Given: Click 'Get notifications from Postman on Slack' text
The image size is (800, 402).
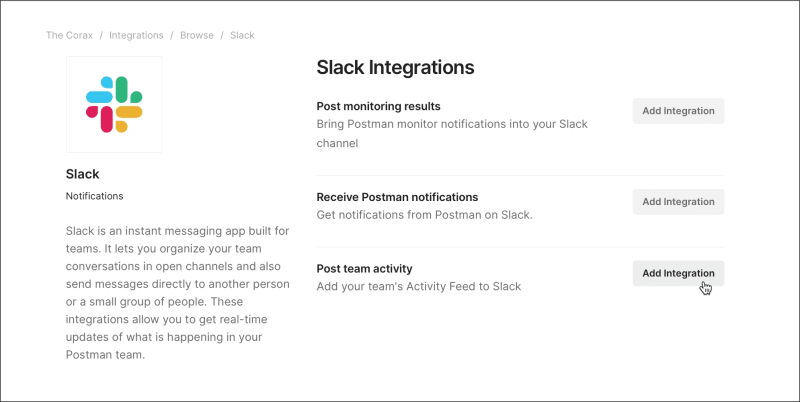Looking at the screenshot, I should pos(424,215).
